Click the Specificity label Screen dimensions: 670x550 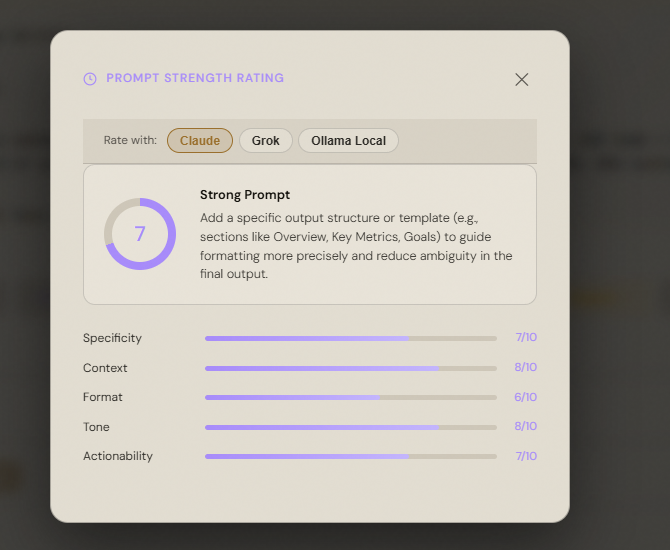[112, 338]
